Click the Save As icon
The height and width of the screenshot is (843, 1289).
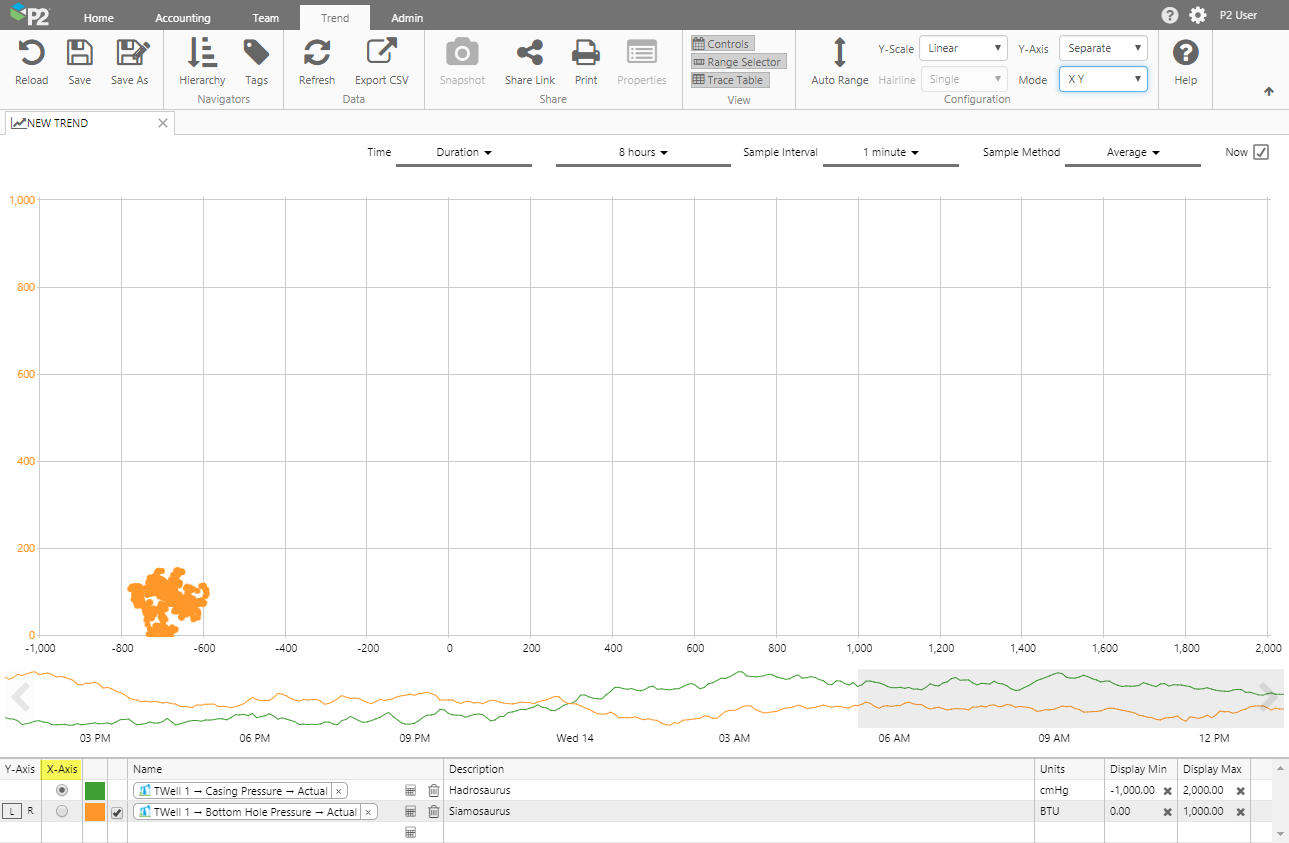(x=129, y=53)
